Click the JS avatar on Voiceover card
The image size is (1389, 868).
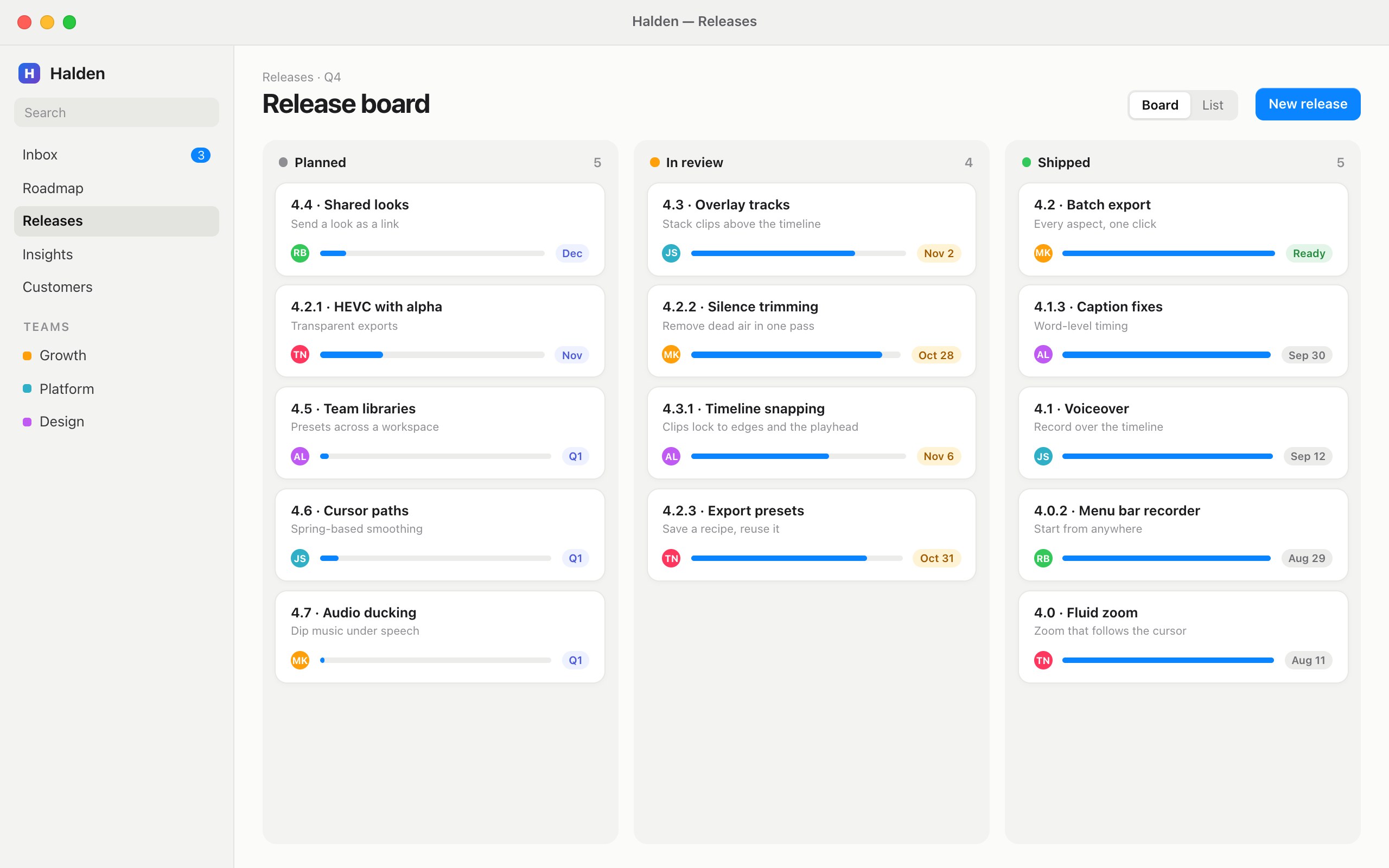pyautogui.click(x=1043, y=456)
